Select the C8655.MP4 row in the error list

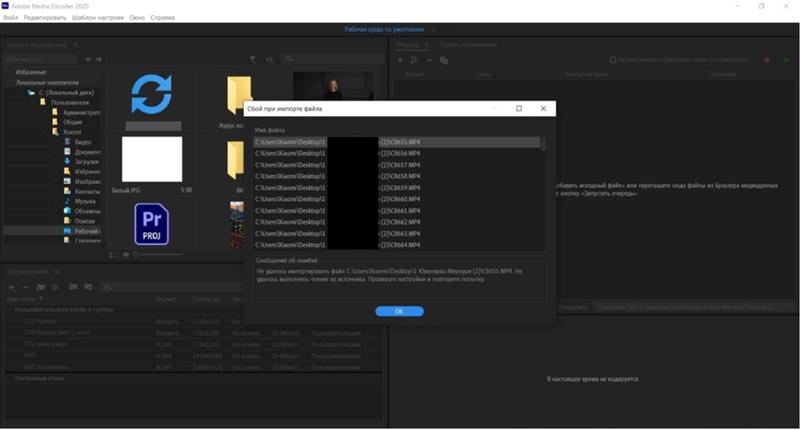coord(396,142)
